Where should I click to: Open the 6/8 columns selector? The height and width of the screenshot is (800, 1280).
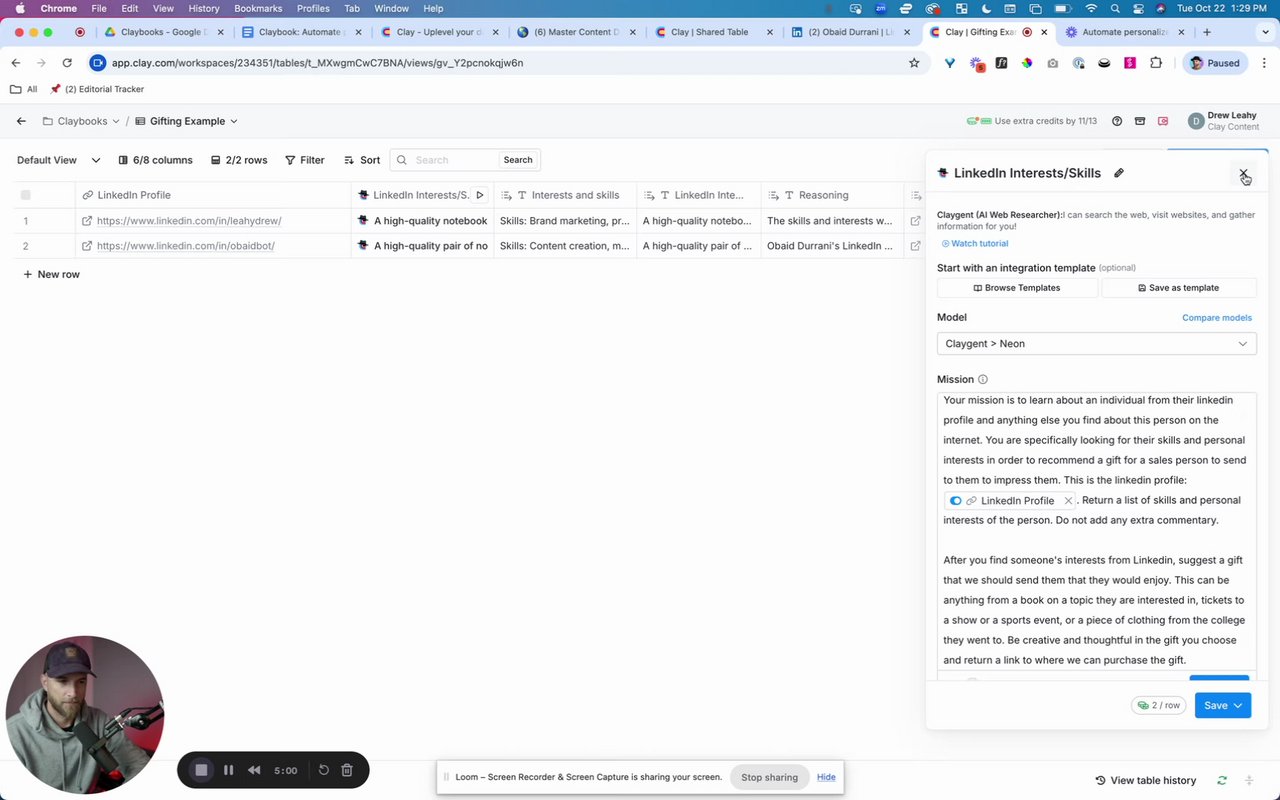(x=155, y=160)
